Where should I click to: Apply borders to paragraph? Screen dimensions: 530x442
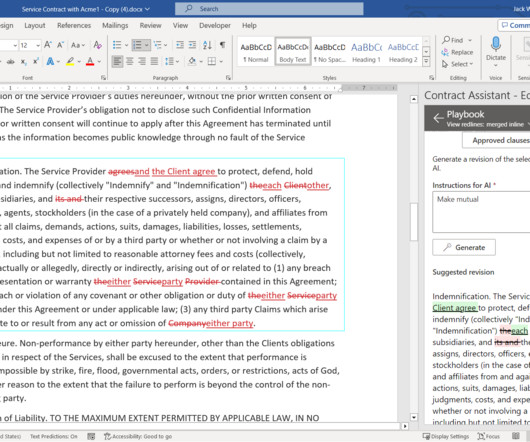(x=212, y=62)
